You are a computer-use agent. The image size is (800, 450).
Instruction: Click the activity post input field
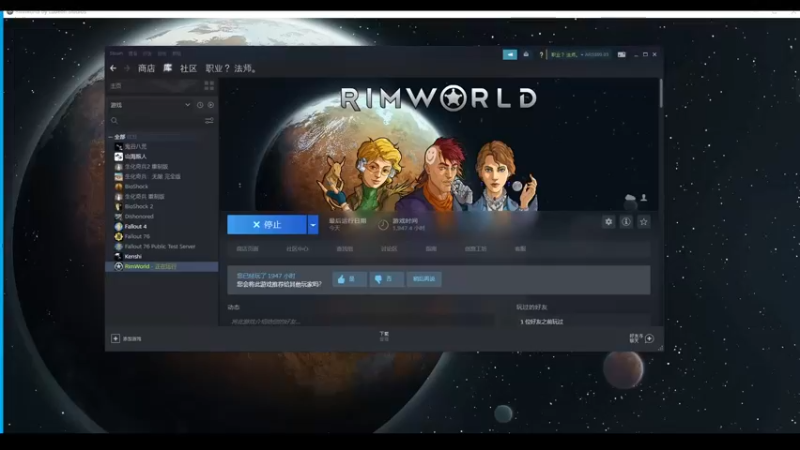[360, 321]
